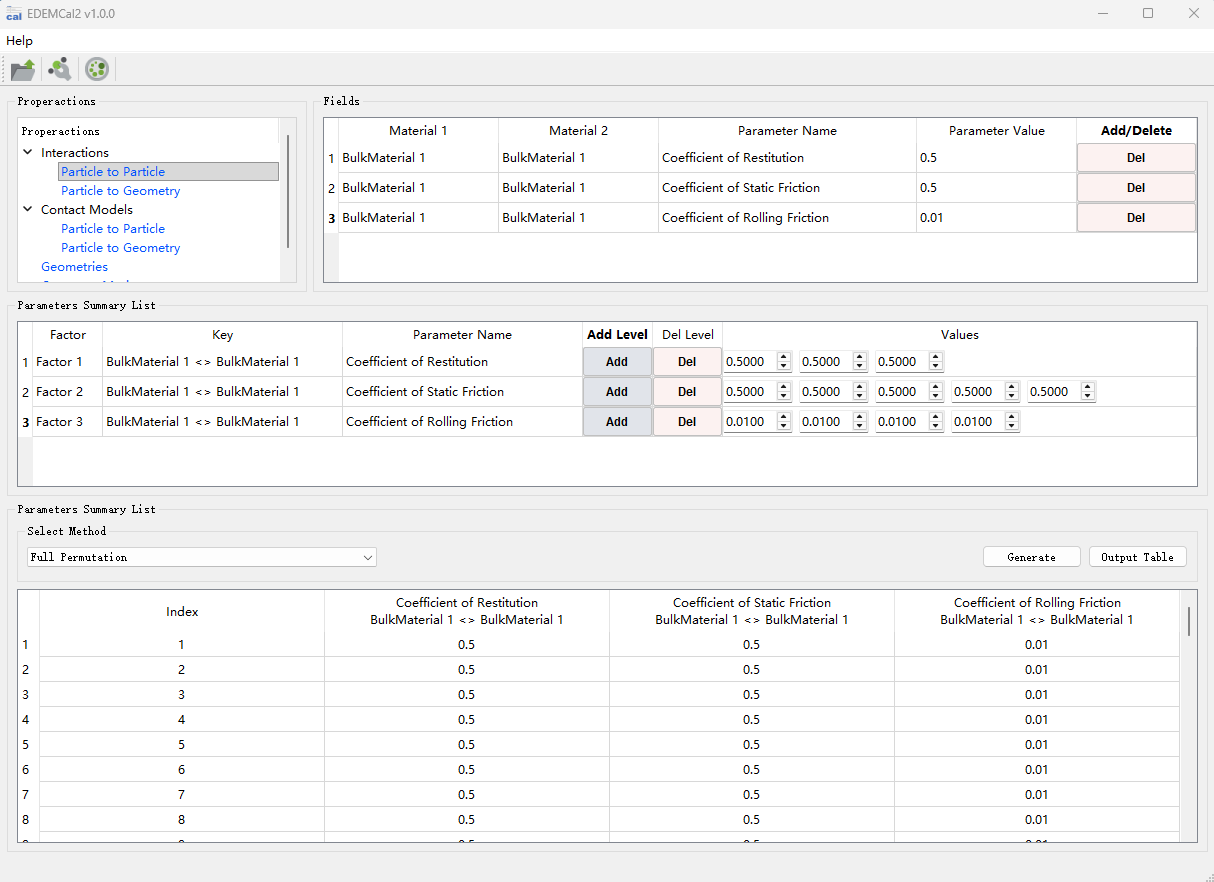Select Geometries in the Properactions panel

tap(74, 266)
